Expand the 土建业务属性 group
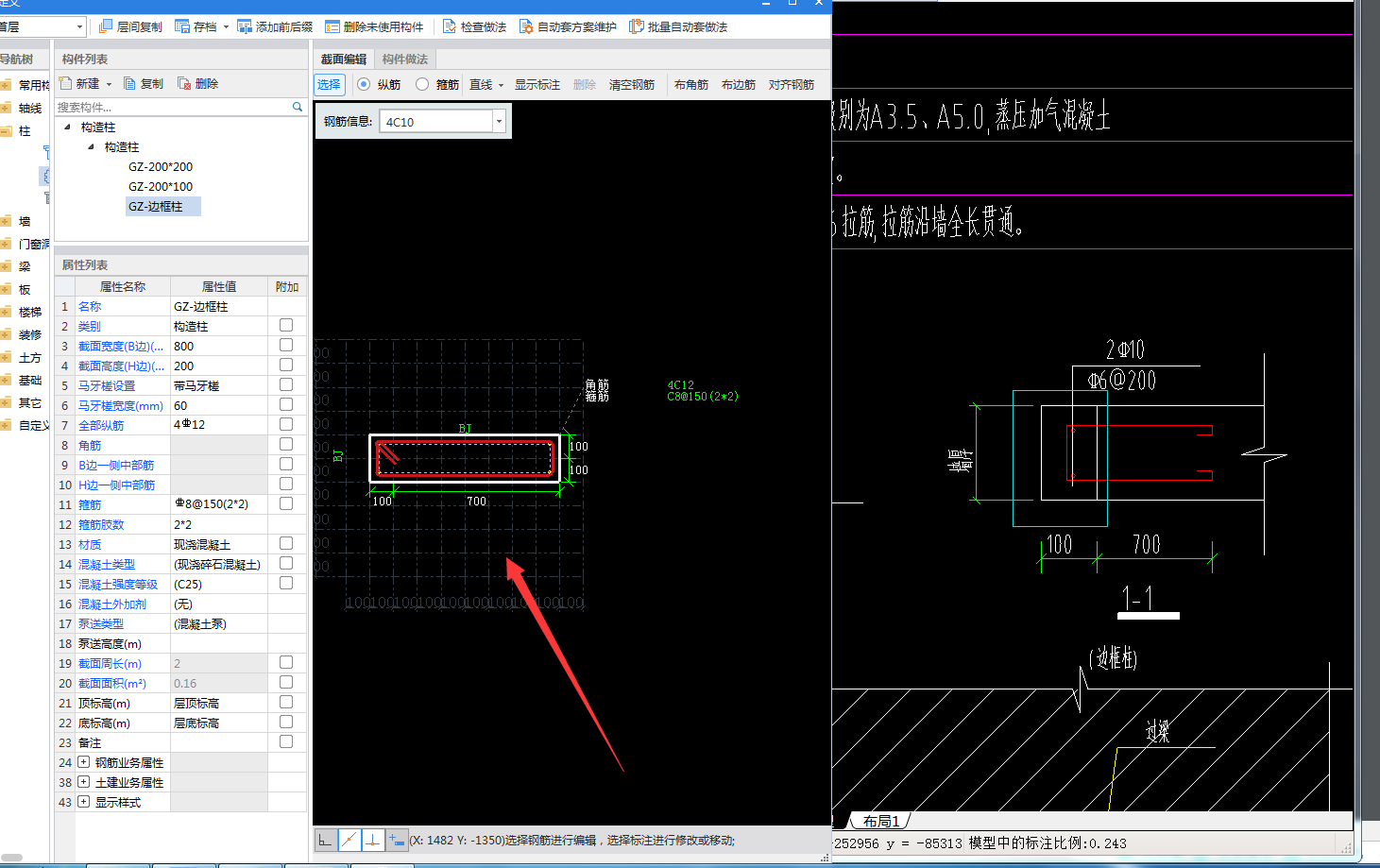Screen dimensions: 1380x868 point(83,781)
